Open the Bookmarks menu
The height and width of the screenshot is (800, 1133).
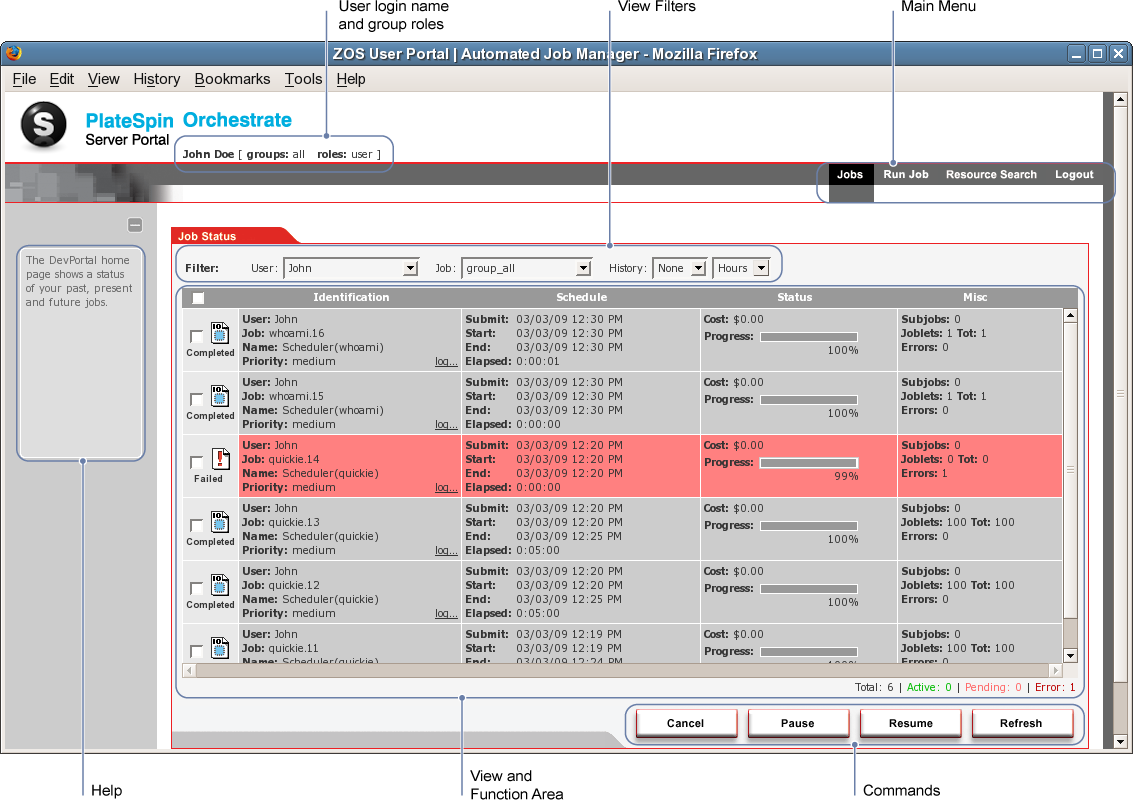coord(232,79)
